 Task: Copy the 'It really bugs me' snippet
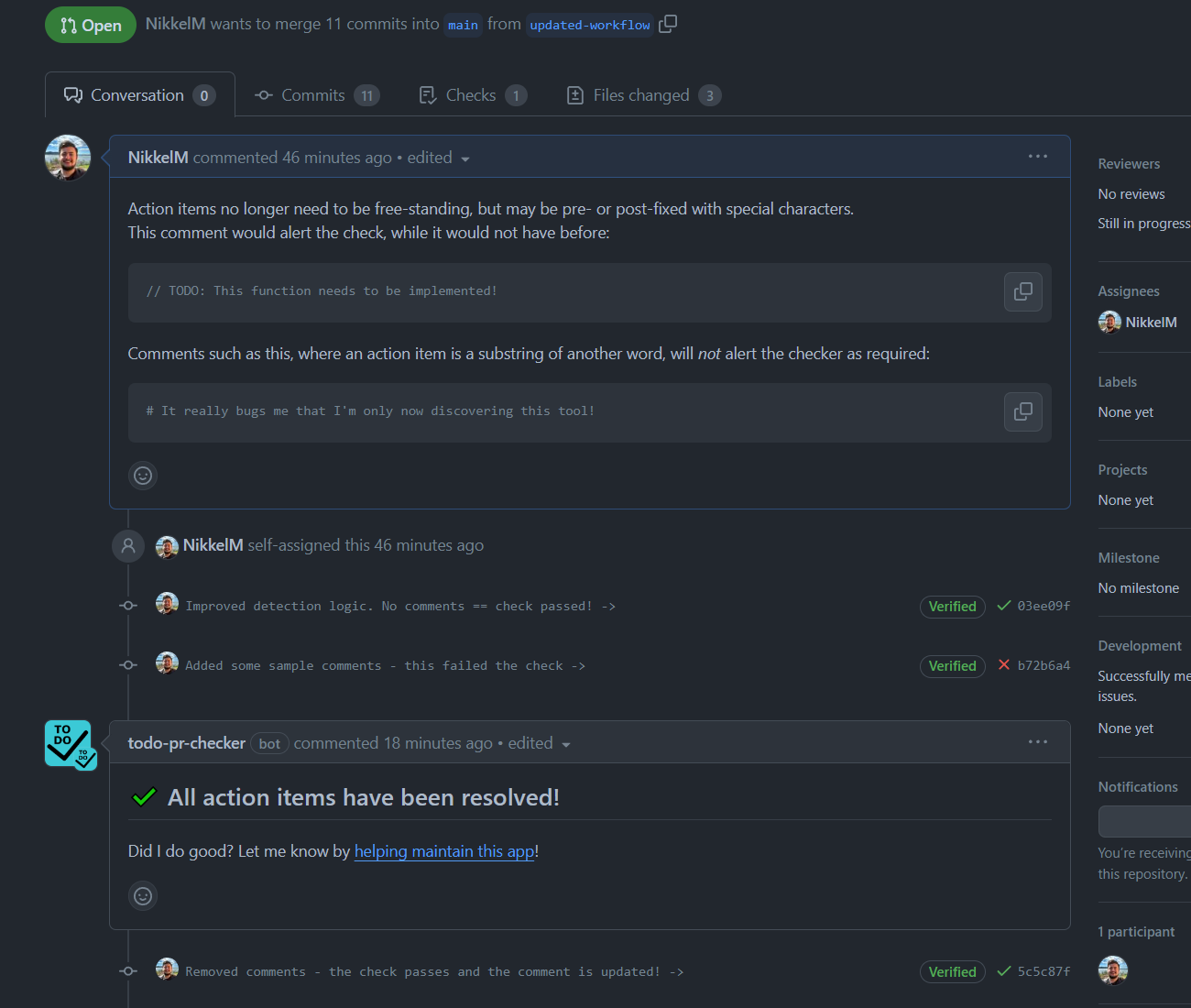(x=1022, y=411)
